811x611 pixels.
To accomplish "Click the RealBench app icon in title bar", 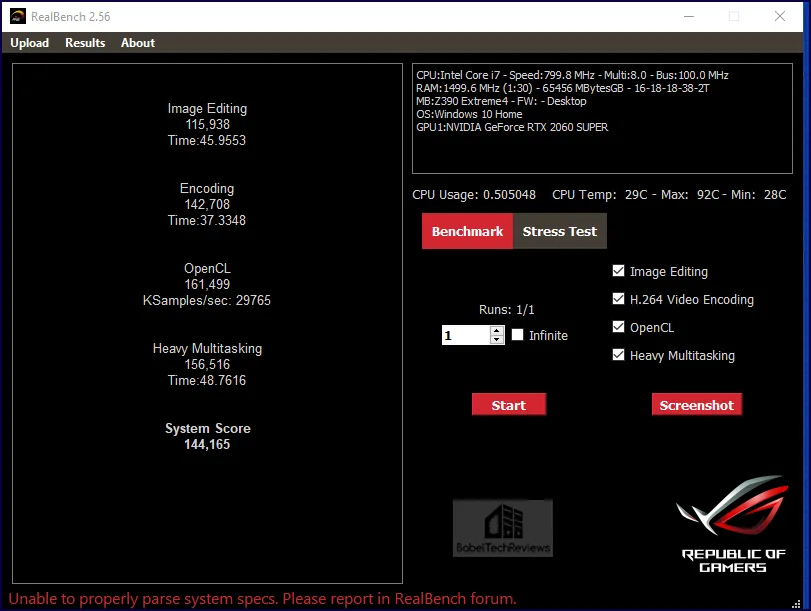I will click(x=18, y=17).
